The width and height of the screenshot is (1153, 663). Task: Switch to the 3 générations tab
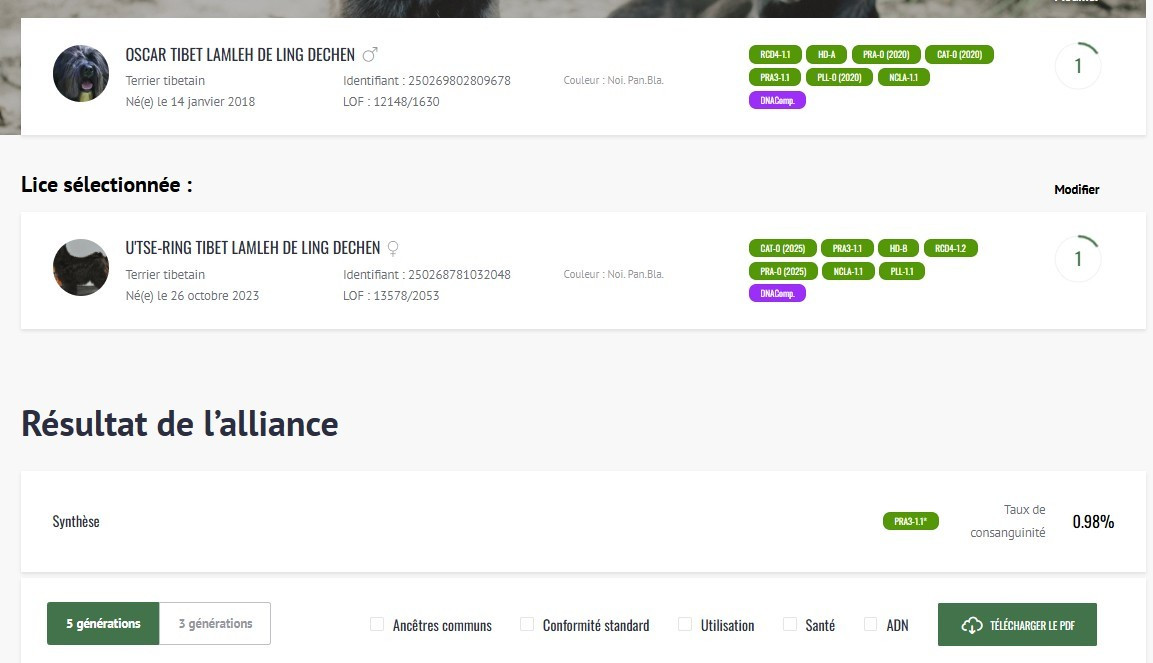pyautogui.click(x=215, y=624)
